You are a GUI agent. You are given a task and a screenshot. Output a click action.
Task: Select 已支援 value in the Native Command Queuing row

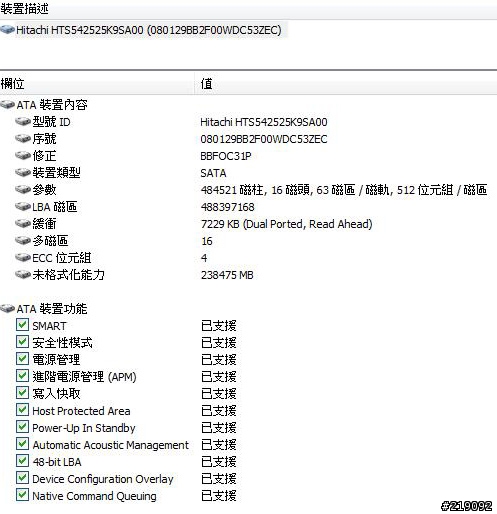pyautogui.click(x=219, y=496)
